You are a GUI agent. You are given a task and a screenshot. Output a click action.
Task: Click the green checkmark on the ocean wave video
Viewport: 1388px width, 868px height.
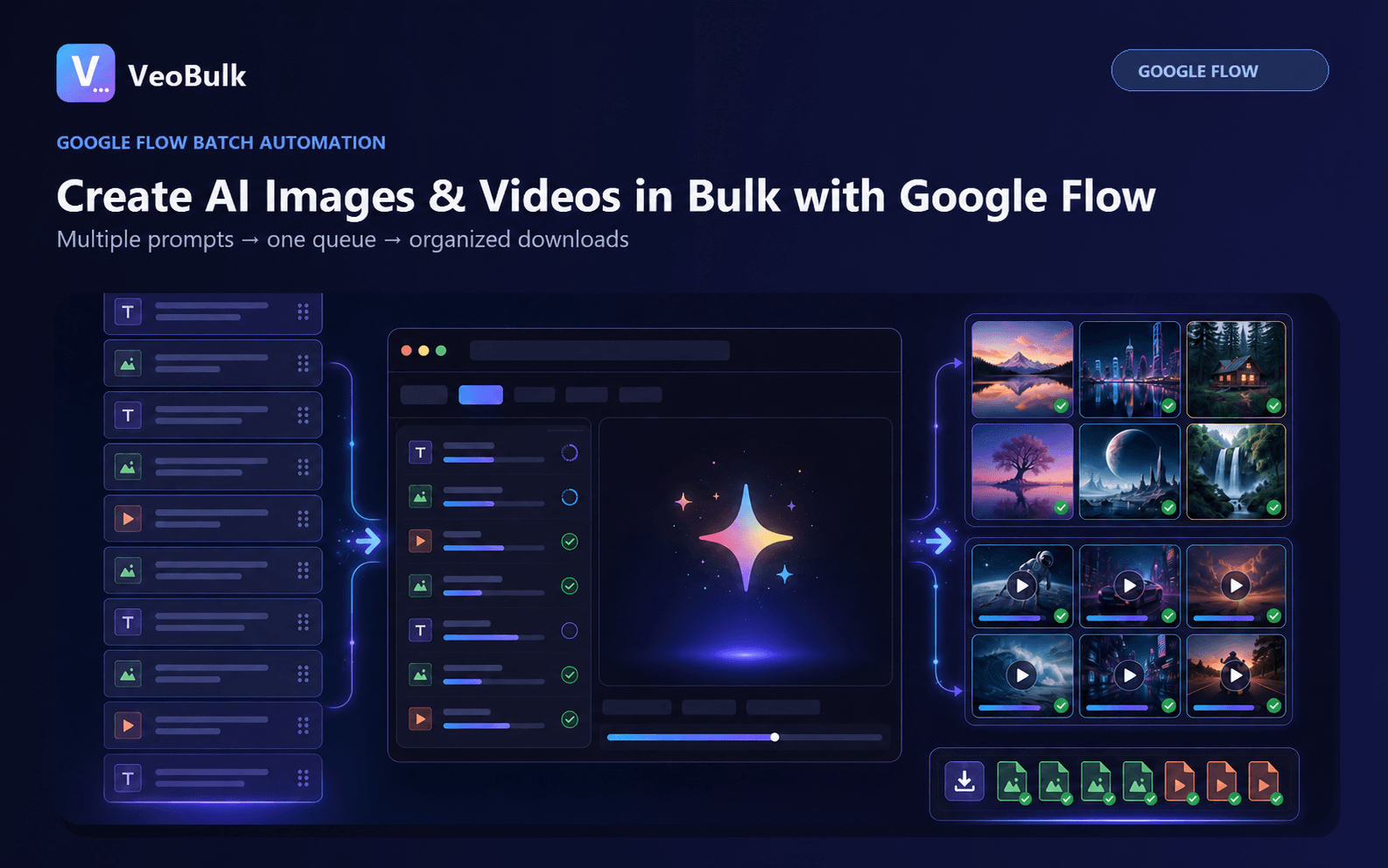click(1061, 705)
